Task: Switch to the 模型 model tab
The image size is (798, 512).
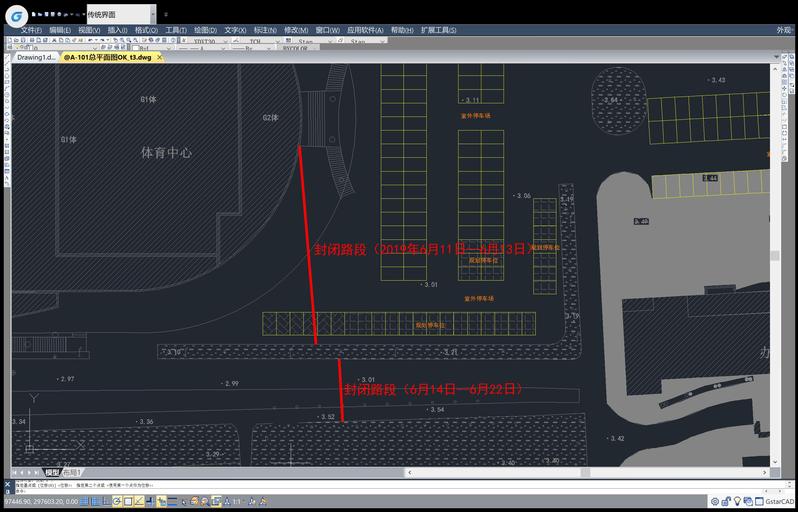Action: tap(52, 472)
